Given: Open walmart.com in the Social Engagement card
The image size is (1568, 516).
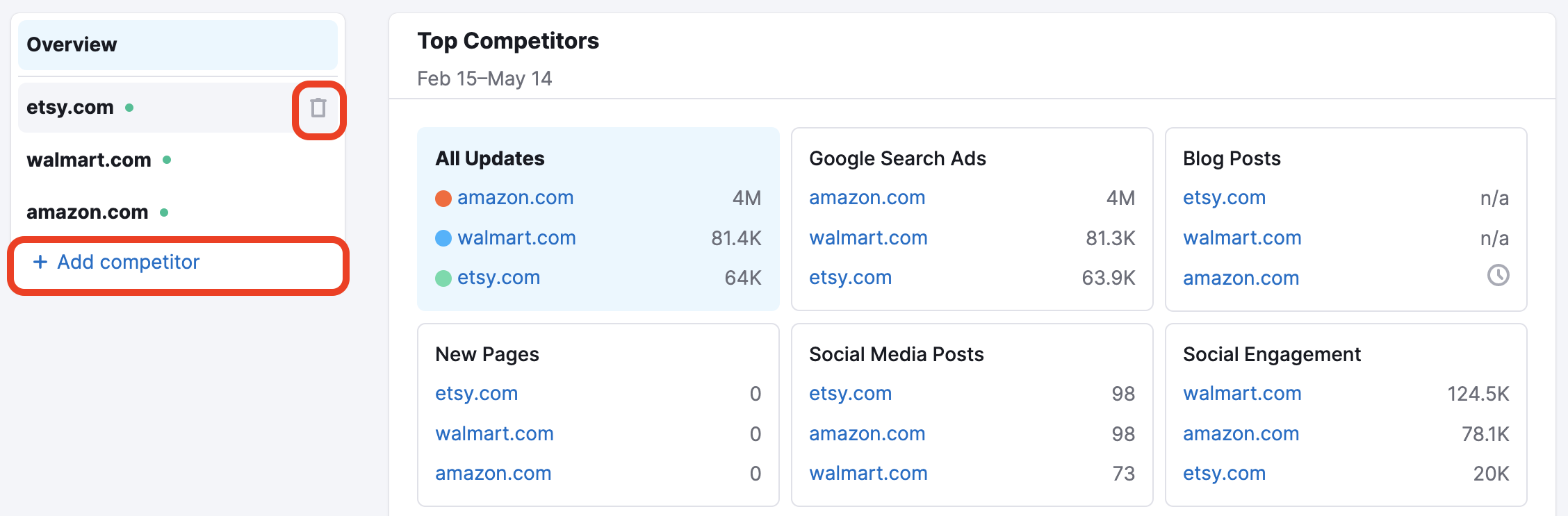Looking at the screenshot, I should coord(1242,393).
